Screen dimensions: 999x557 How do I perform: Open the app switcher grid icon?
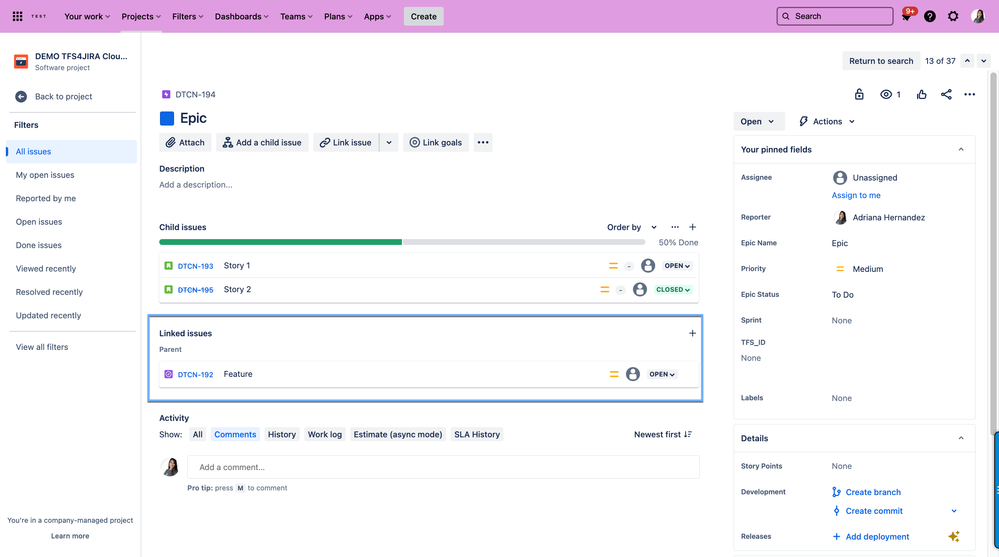tap(17, 16)
